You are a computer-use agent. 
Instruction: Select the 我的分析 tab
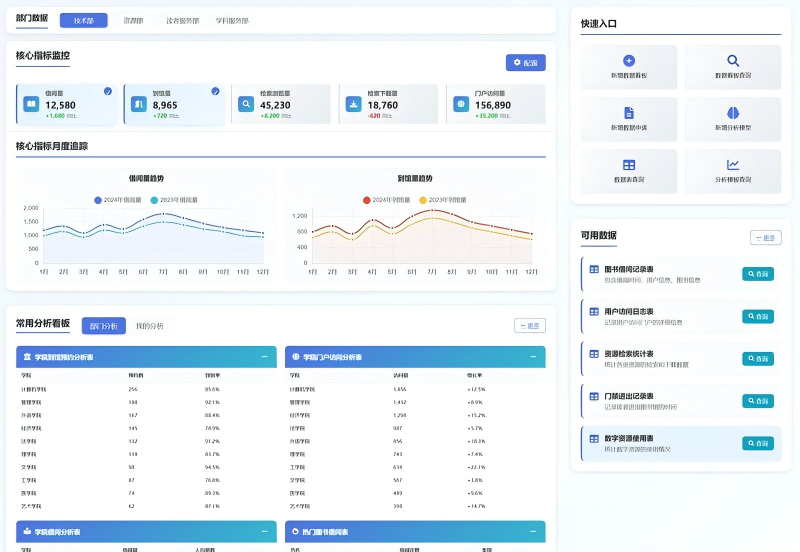click(149, 326)
